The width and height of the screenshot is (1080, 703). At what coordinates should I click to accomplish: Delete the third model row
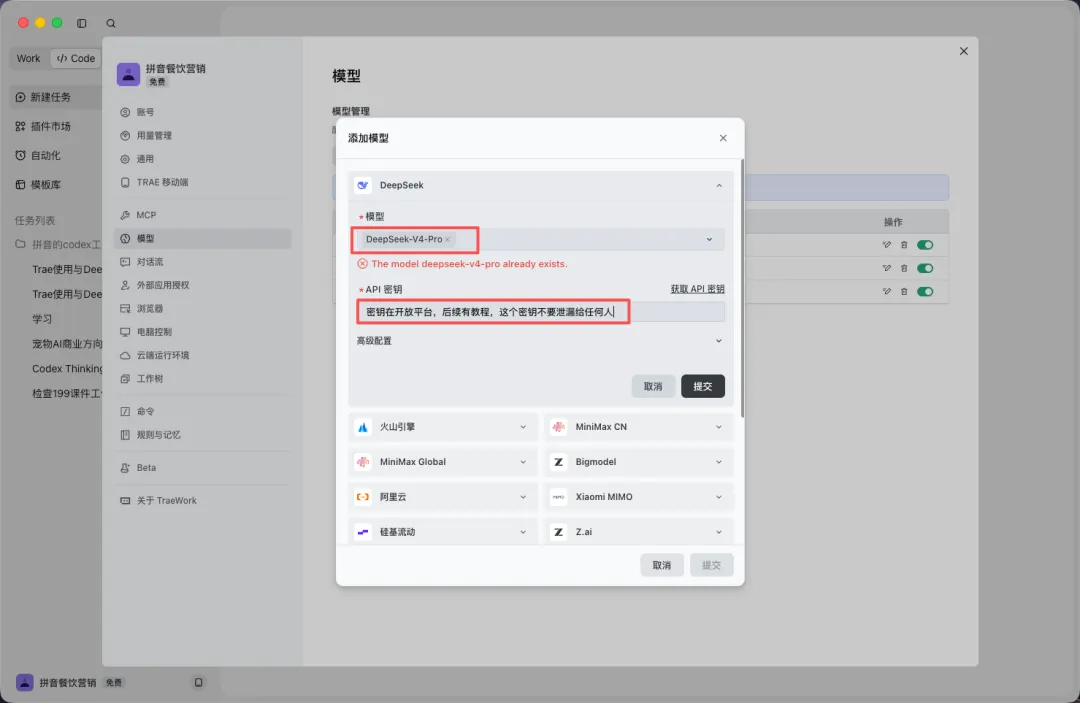point(904,292)
